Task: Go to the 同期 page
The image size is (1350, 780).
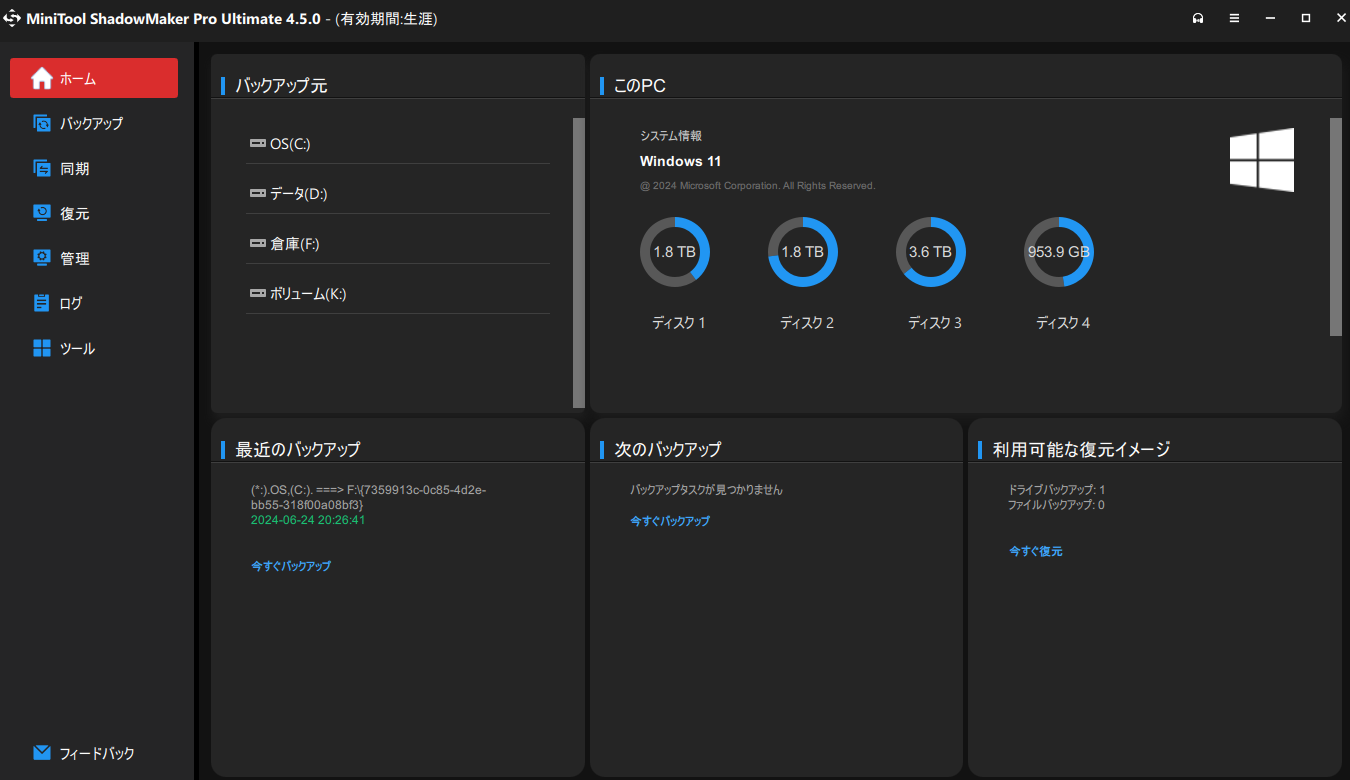Action: pos(94,168)
